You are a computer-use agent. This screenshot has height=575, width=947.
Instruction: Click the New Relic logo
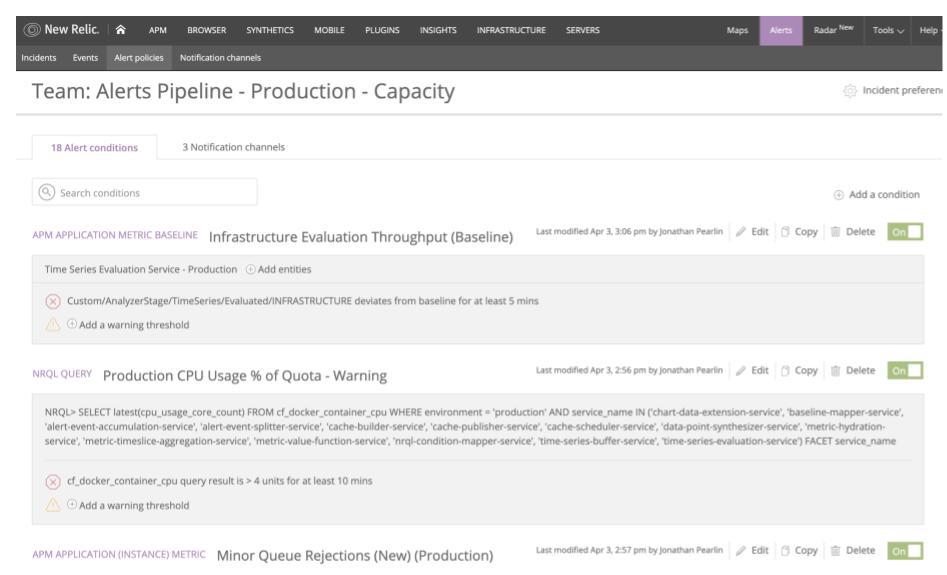pos(61,30)
